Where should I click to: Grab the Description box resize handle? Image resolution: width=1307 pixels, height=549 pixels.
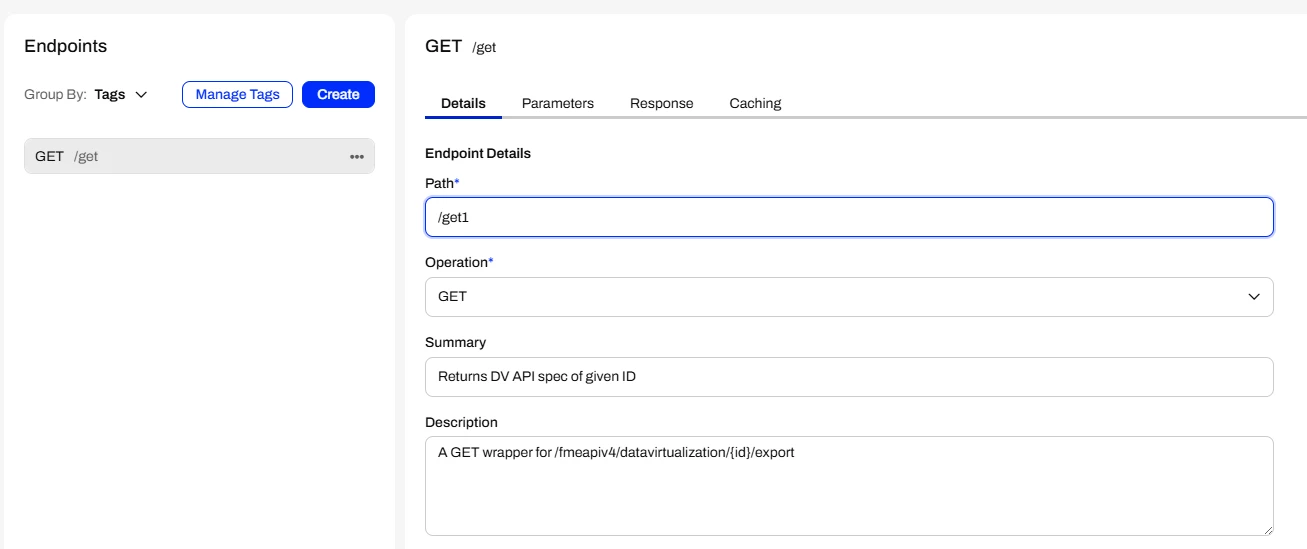point(1267,529)
